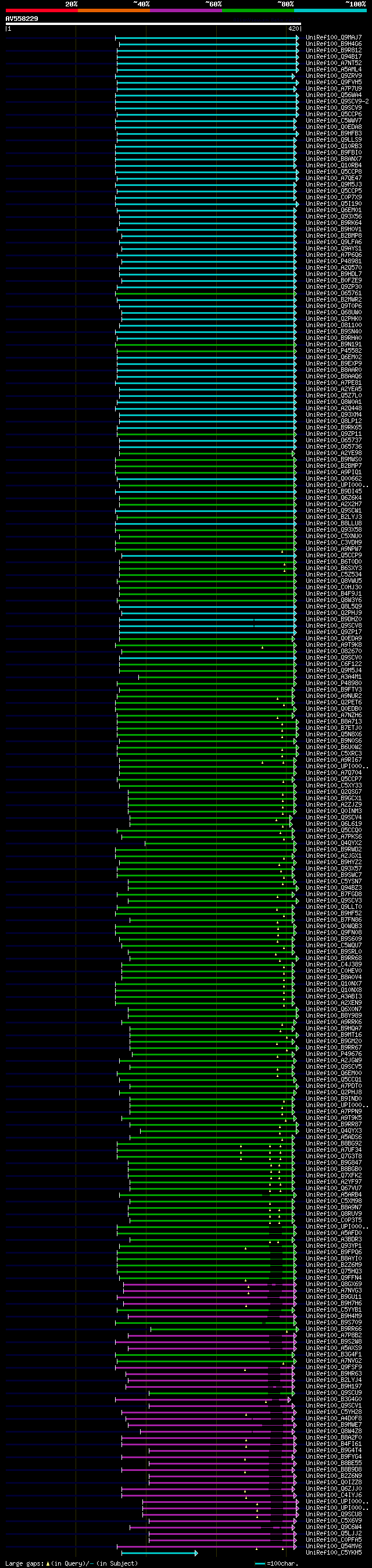Click the 420 end position marker
The width and height of the screenshot is (372, 1568).
click(294, 28)
